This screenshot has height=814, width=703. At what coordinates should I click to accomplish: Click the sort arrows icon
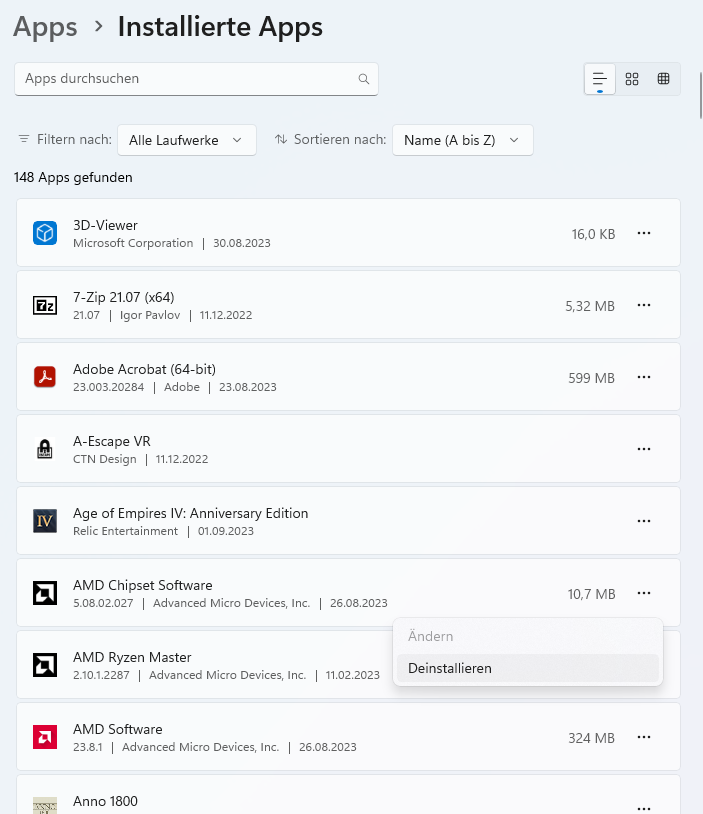(281, 139)
